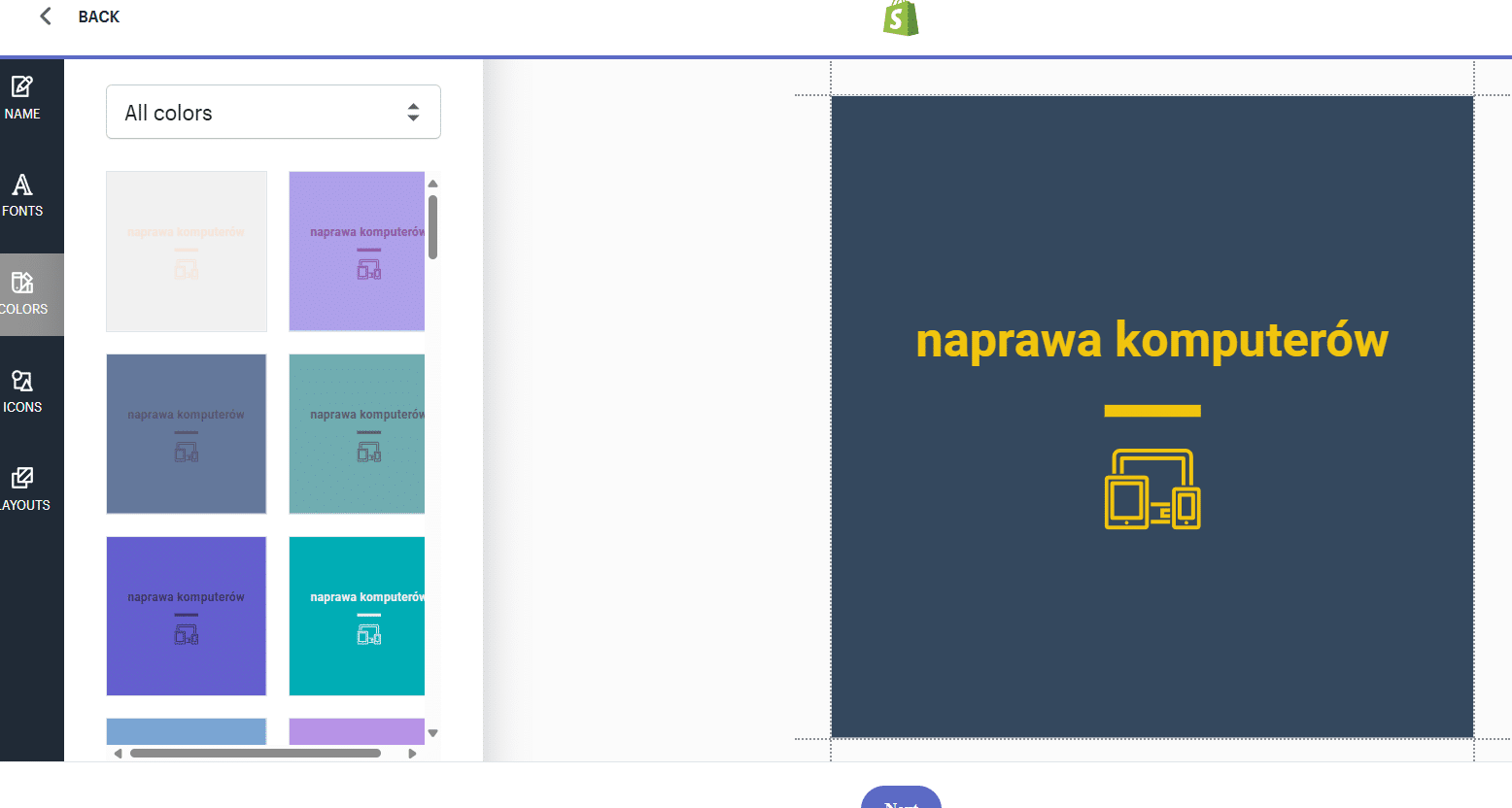The height and width of the screenshot is (808, 1512).
Task: Click the palette scroll up arrow
Action: click(x=433, y=184)
